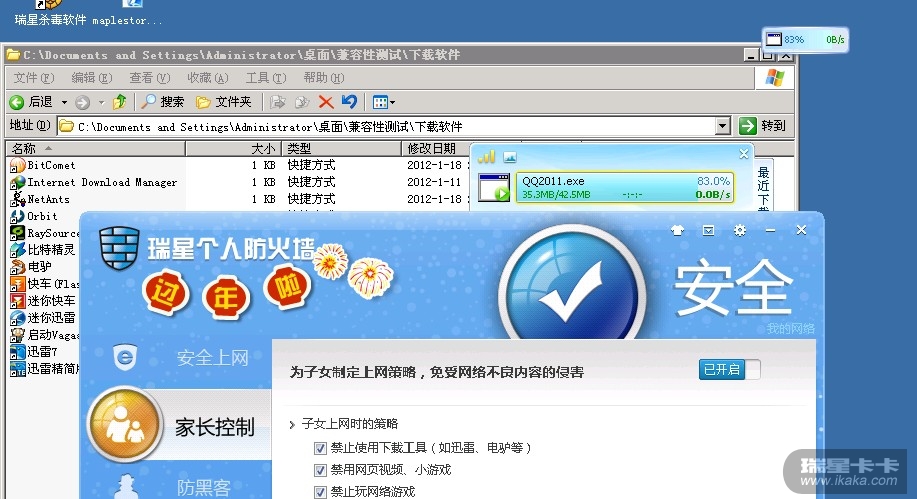917x499 pixels.
Task: Expand the address bar dropdown arrow
Action: pos(723,126)
